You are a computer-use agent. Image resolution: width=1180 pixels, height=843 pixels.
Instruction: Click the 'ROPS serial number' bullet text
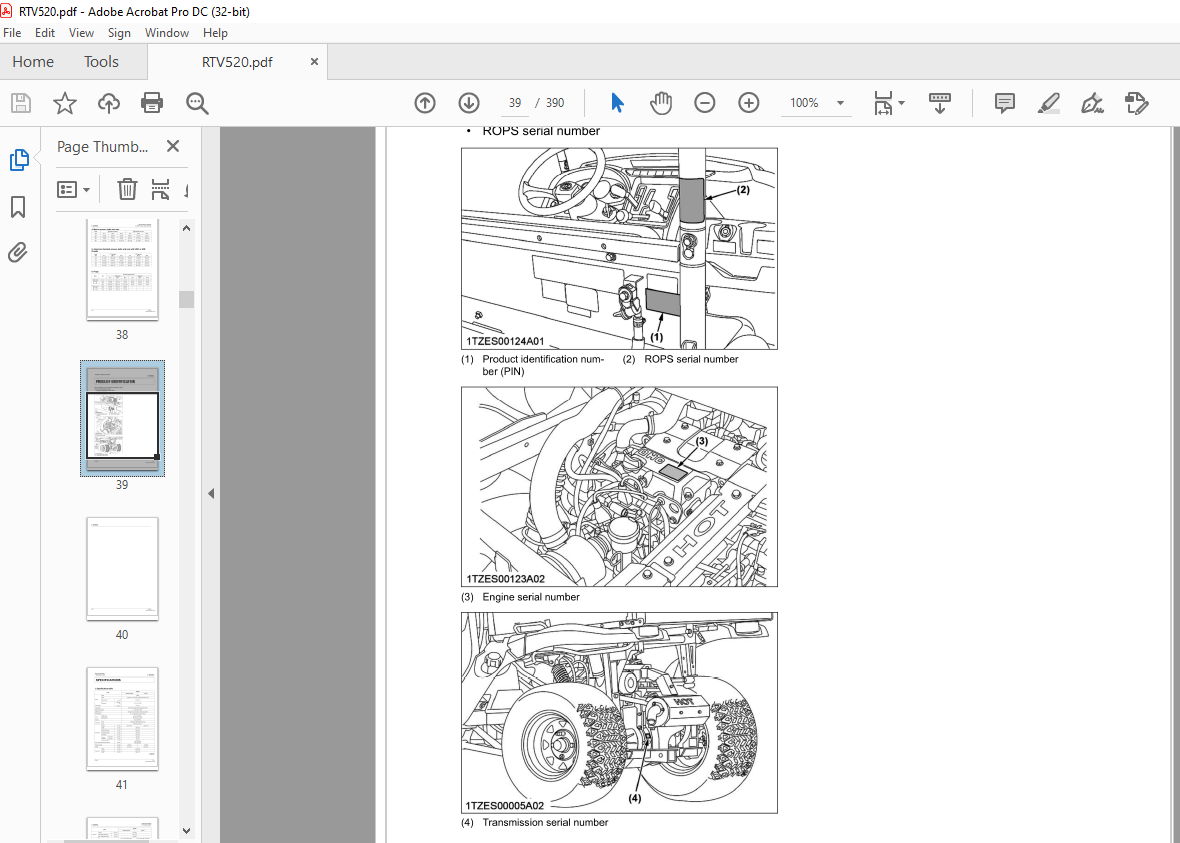(x=541, y=131)
